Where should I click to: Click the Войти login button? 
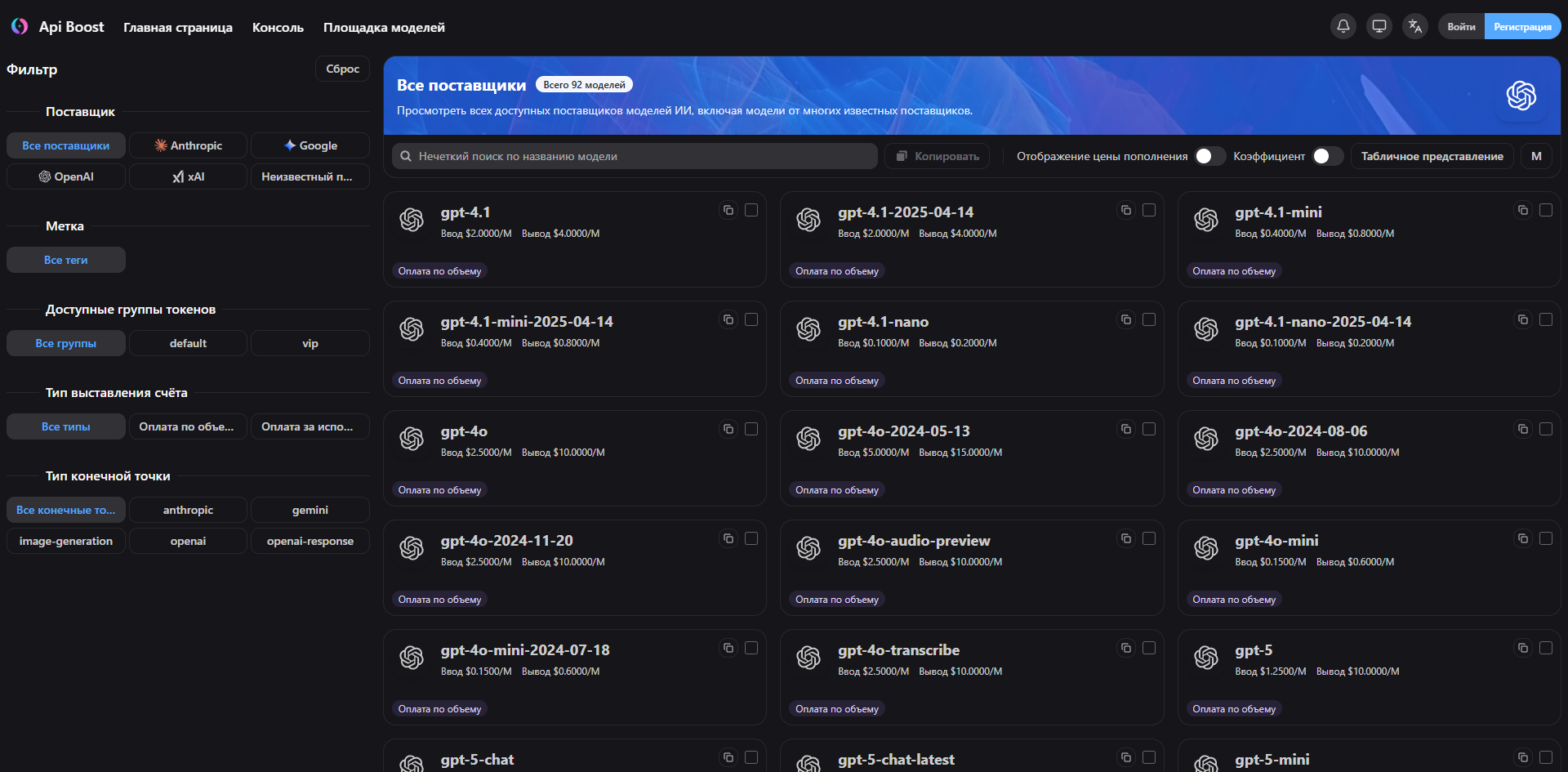(x=1461, y=26)
